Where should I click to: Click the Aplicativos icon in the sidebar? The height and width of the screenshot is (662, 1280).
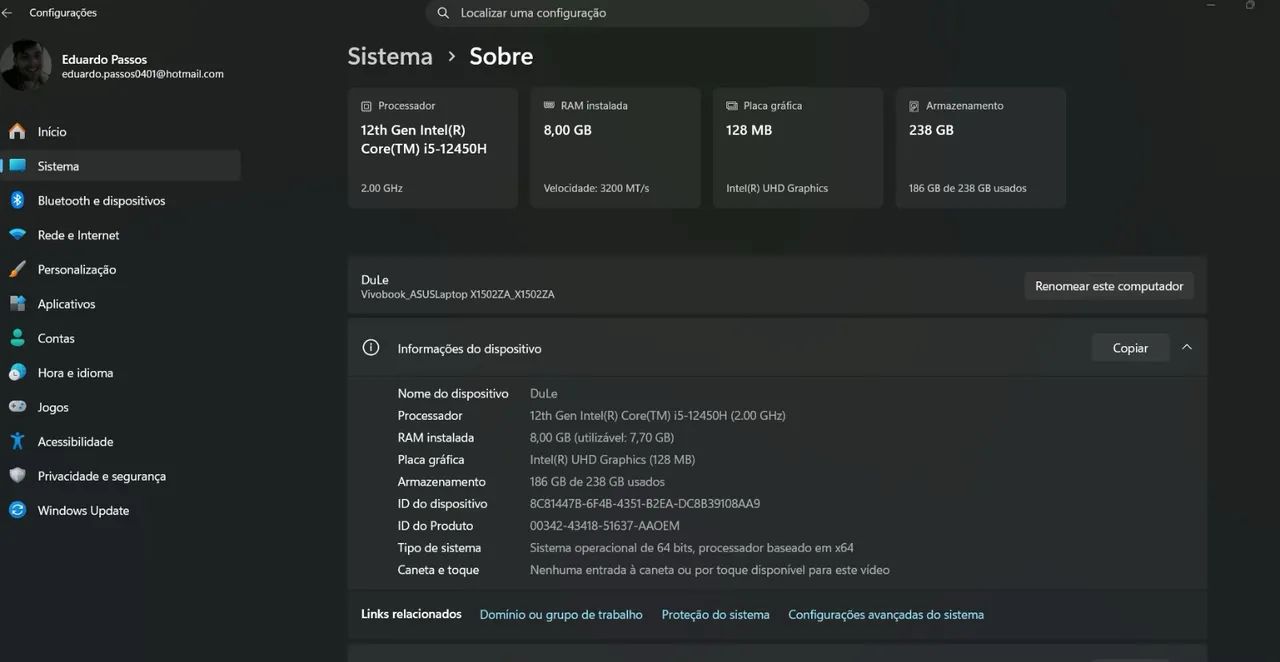(x=17, y=304)
